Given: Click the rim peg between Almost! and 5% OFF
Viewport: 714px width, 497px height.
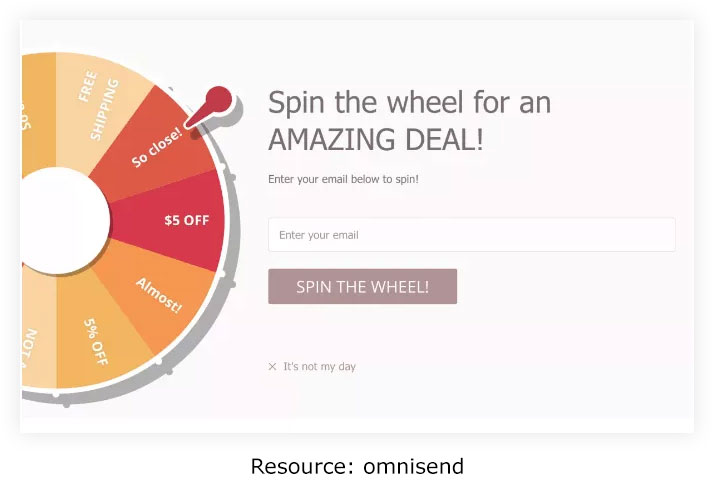Looking at the screenshot, I should [x=170, y=371].
